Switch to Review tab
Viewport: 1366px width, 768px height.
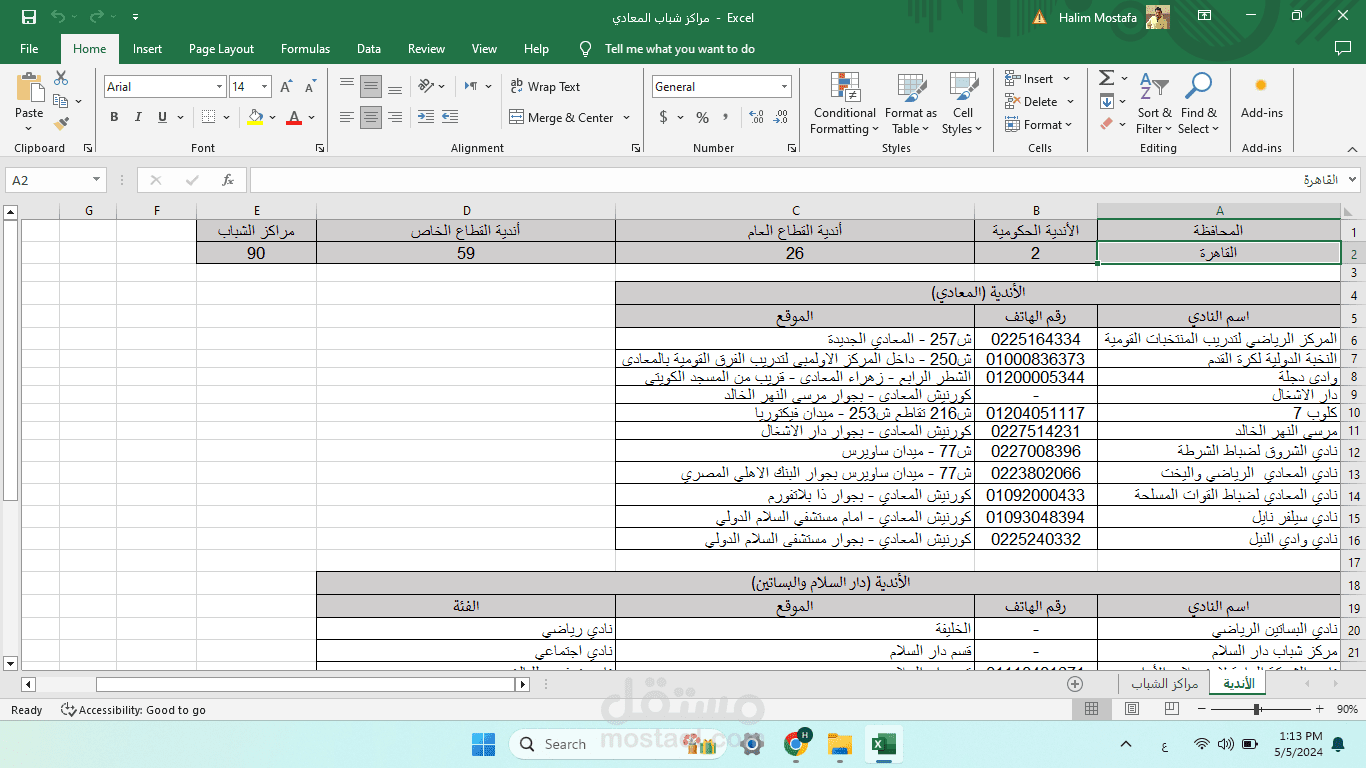pyautogui.click(x=426, y=49)
